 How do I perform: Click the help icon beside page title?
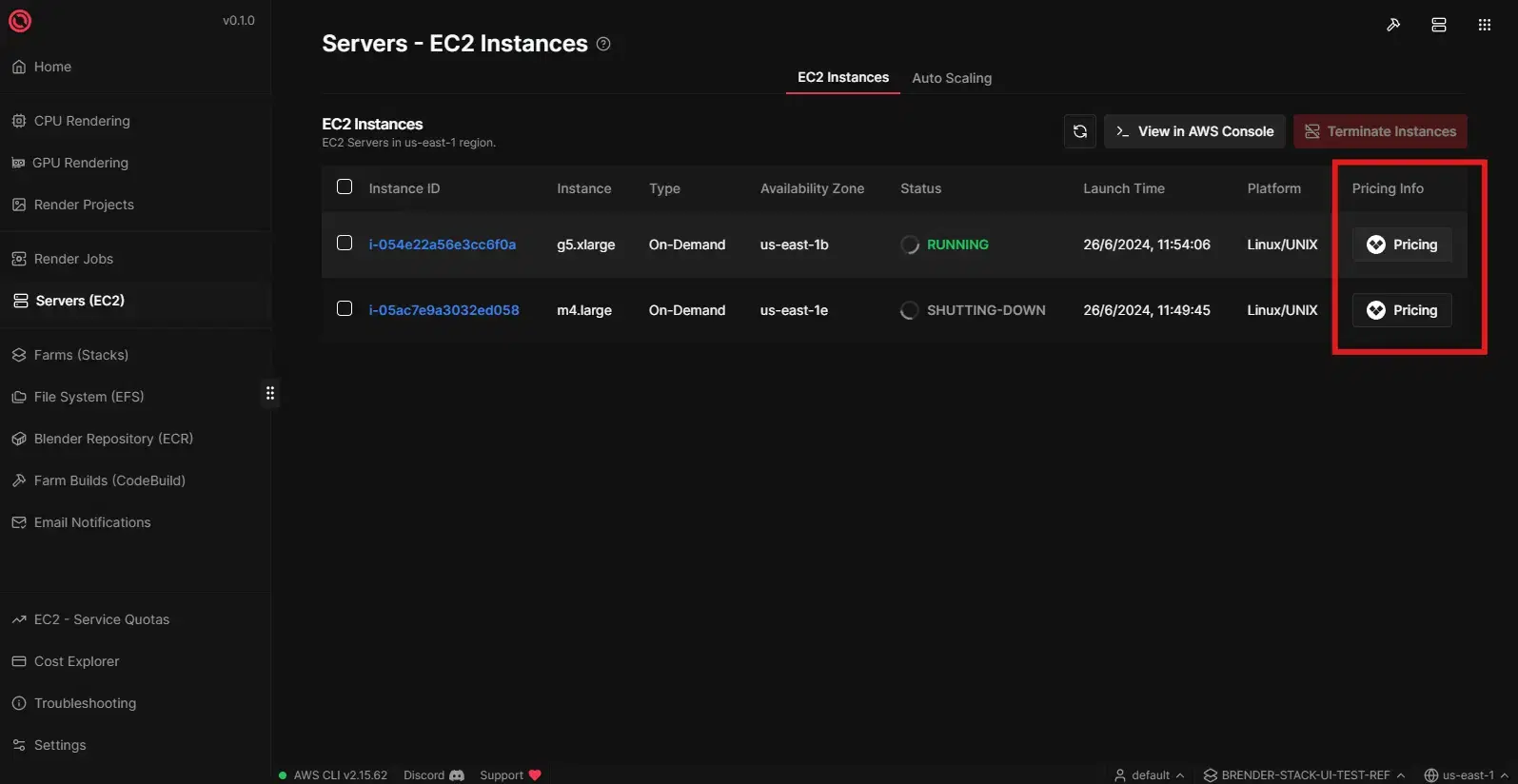click(603, 44)
